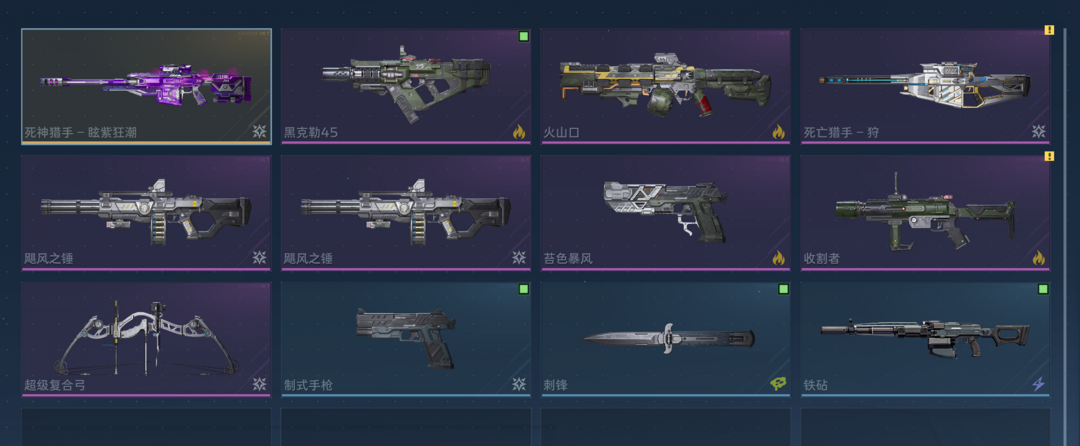The image size is (1080, 446).
Task: Click the kinetic star icon on 死亡猎手 - 狩
Action: [1039, 131]
